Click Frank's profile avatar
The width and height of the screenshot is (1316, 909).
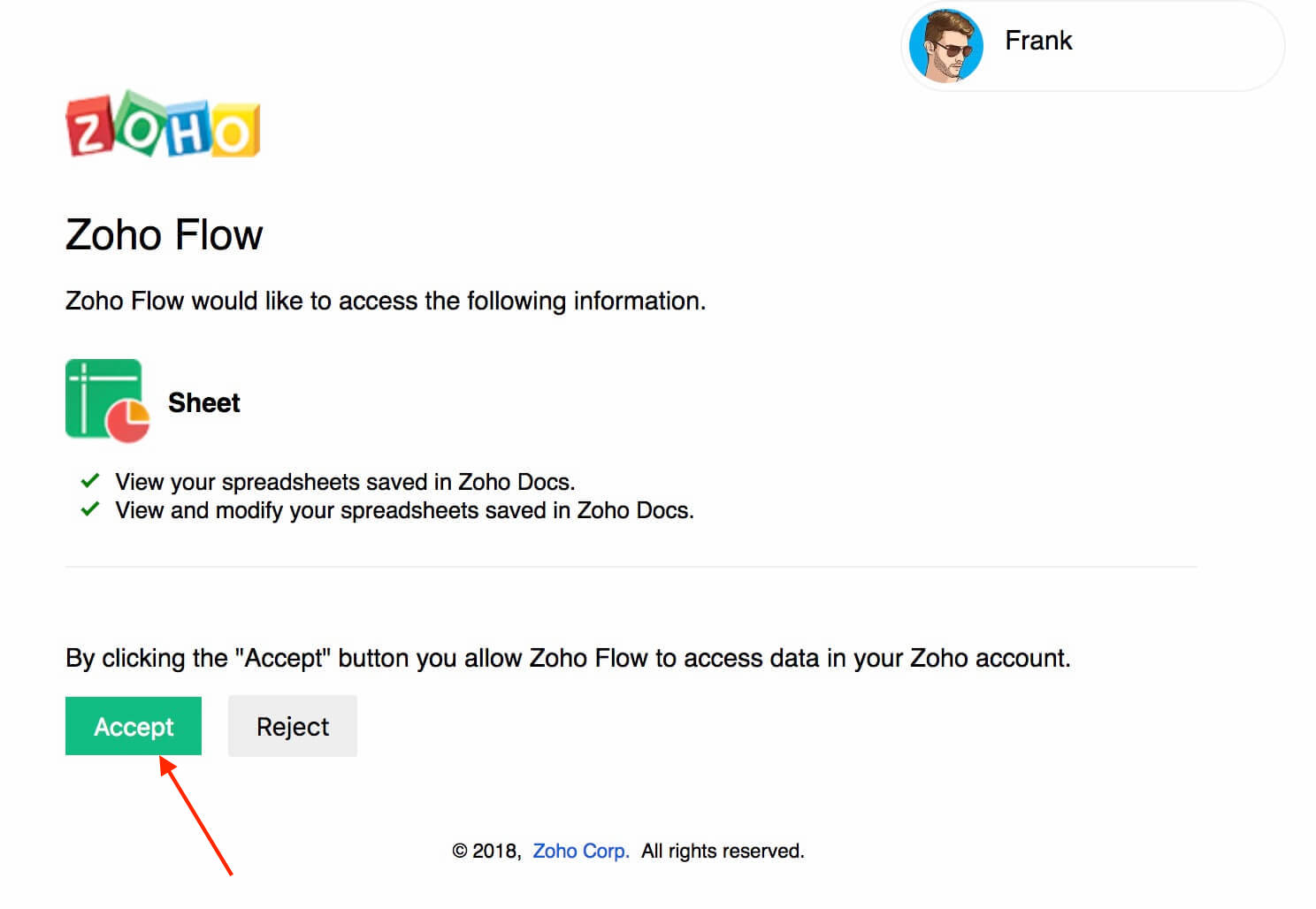pyautogui.click(x=946, y=45)
